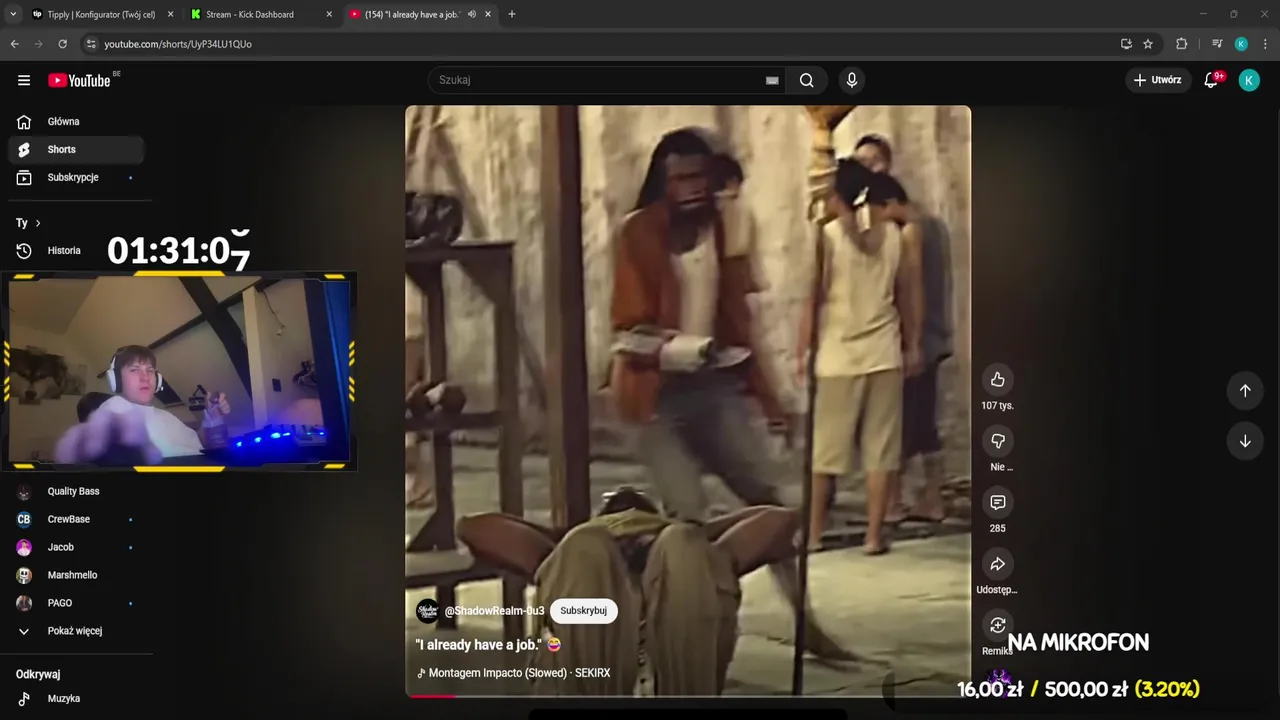This screenshot has width=1280, height=720.
Task: Open the Jacob channel
Action: (76, 548)
